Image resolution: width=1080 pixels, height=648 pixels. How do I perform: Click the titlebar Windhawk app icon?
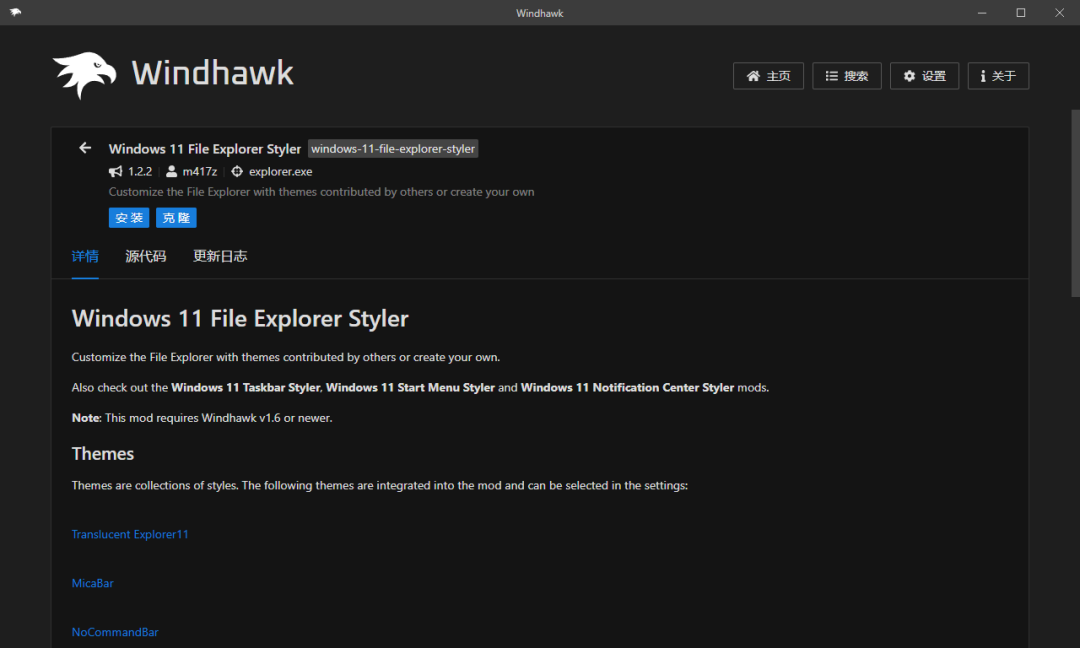coord(15,12)
